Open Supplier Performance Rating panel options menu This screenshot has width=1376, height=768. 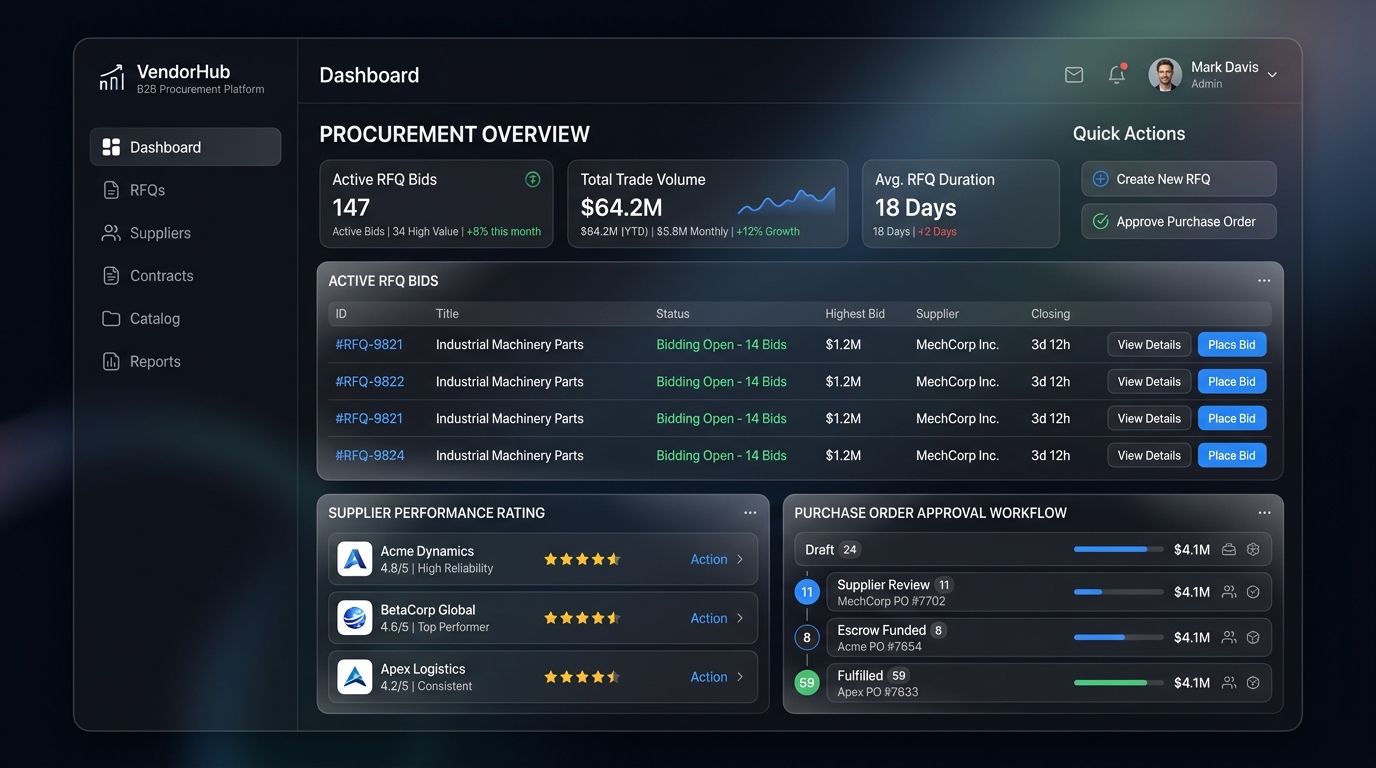coord(750,513)
